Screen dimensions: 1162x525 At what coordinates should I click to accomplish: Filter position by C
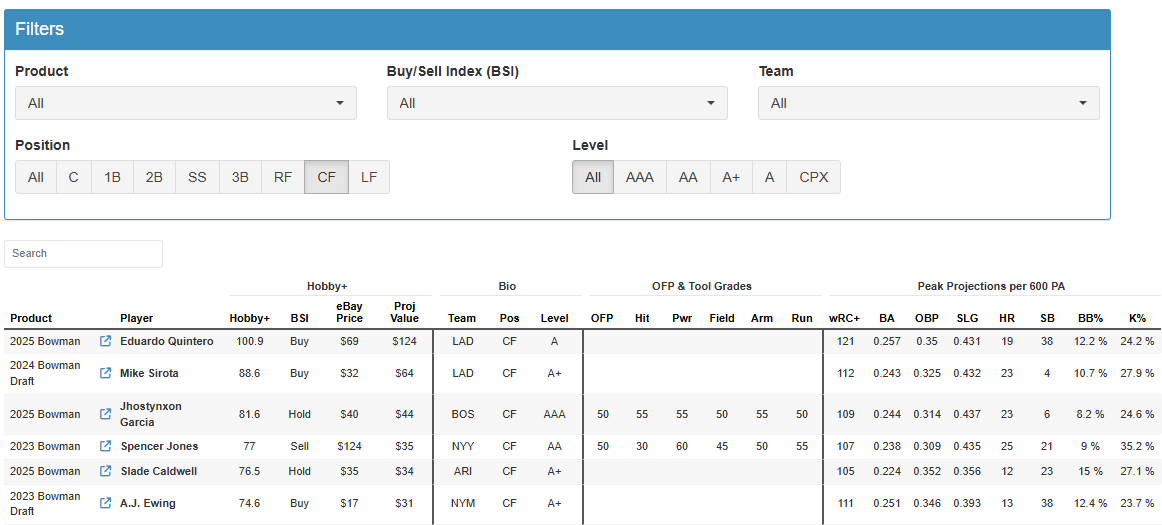(74, 177)
